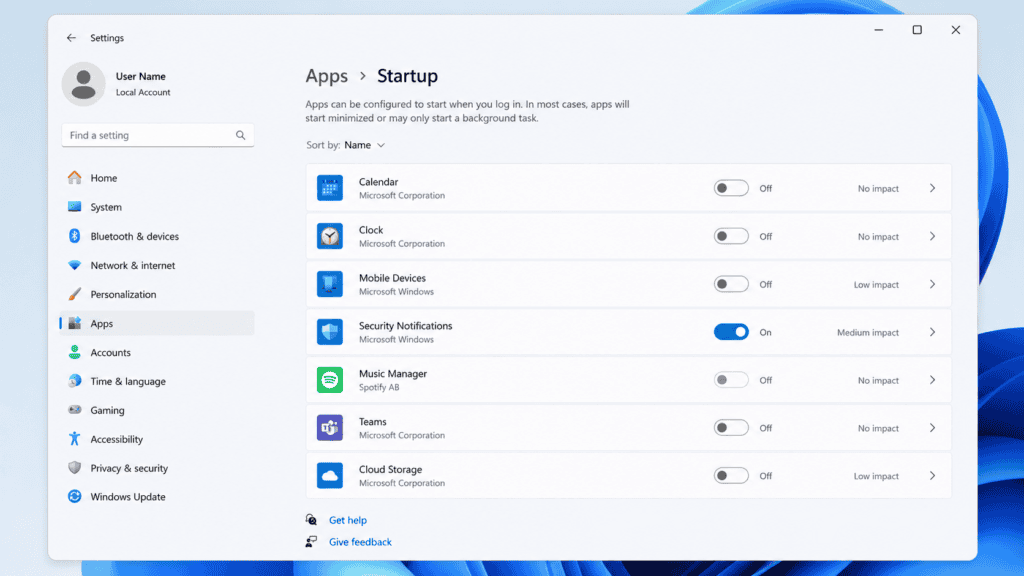Screen dimensions: 1024x576
Task: Click the Security Notifications shield icon
Action: [x=330, y=332]
